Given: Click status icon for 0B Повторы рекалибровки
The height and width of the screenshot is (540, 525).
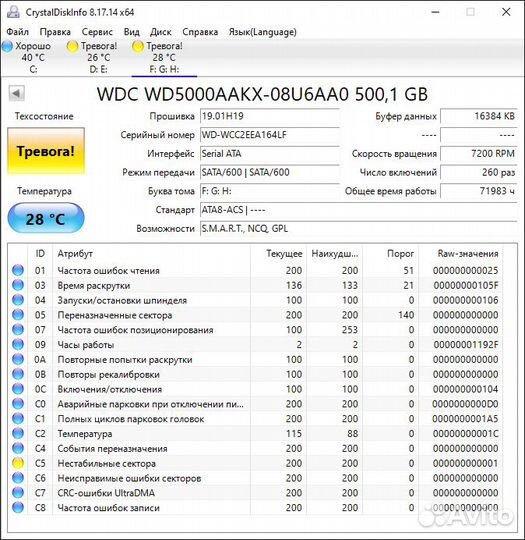Looking at the screenshot, I should click(18, 374).
